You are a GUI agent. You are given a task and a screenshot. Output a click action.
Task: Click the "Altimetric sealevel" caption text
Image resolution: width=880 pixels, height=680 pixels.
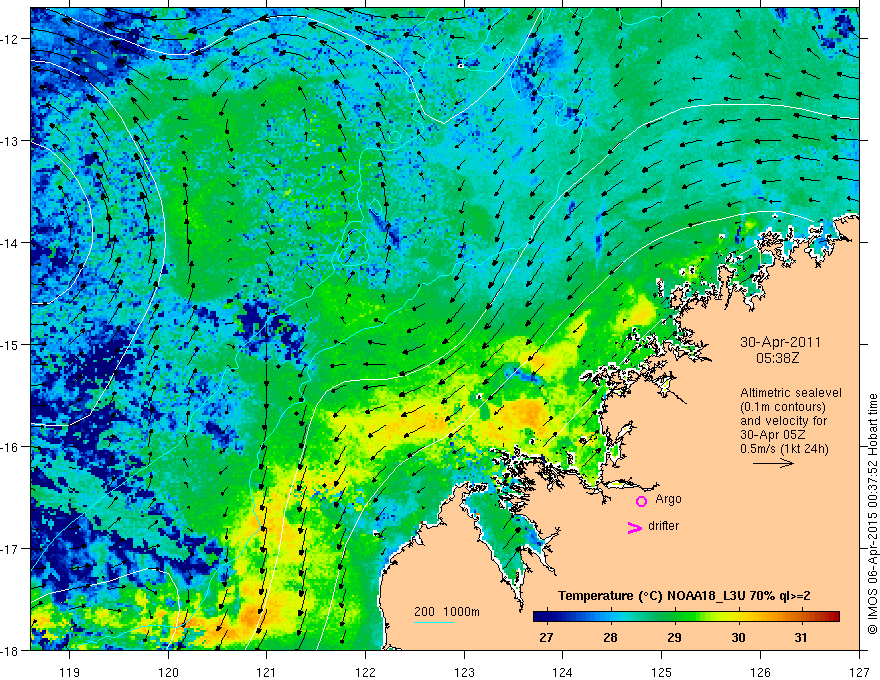coord(790,393)
